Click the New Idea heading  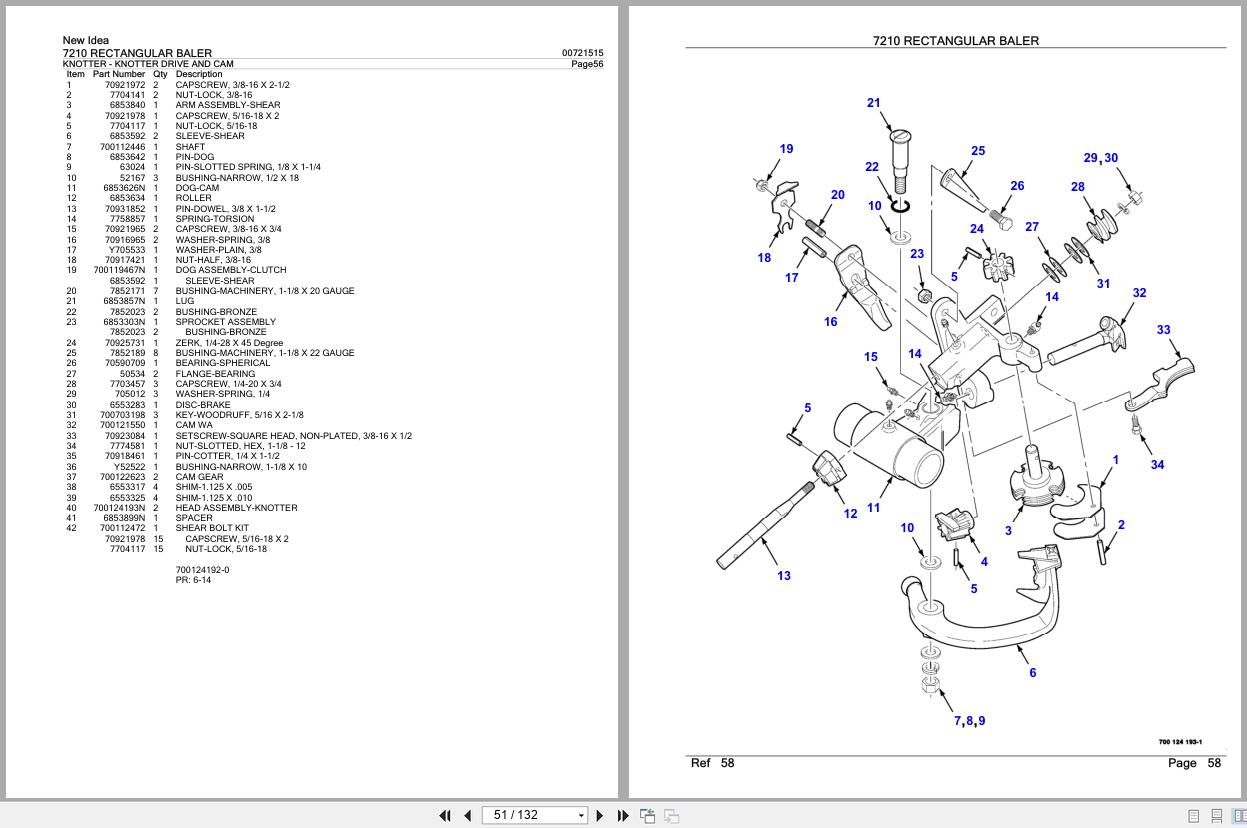(86, 41)
